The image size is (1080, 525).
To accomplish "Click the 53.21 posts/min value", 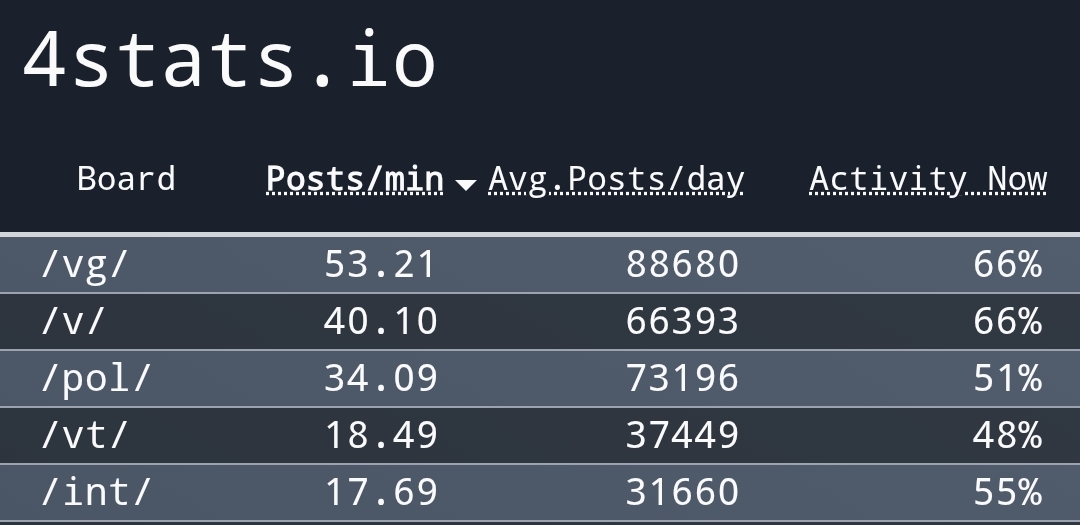I will click(x=380, y=265).
